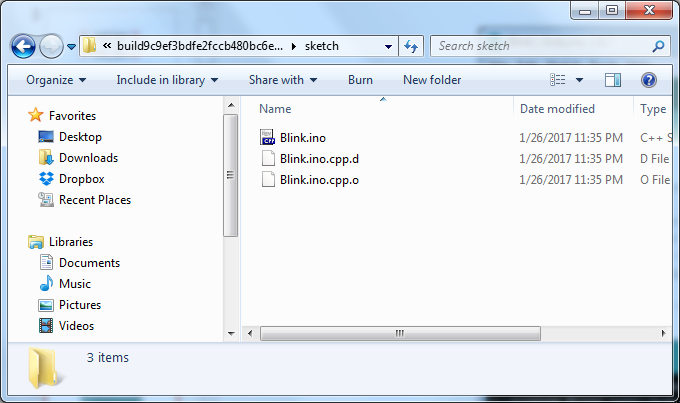Click the Dropbox icon
680x403 pixels.
click(x=46, y=179)
